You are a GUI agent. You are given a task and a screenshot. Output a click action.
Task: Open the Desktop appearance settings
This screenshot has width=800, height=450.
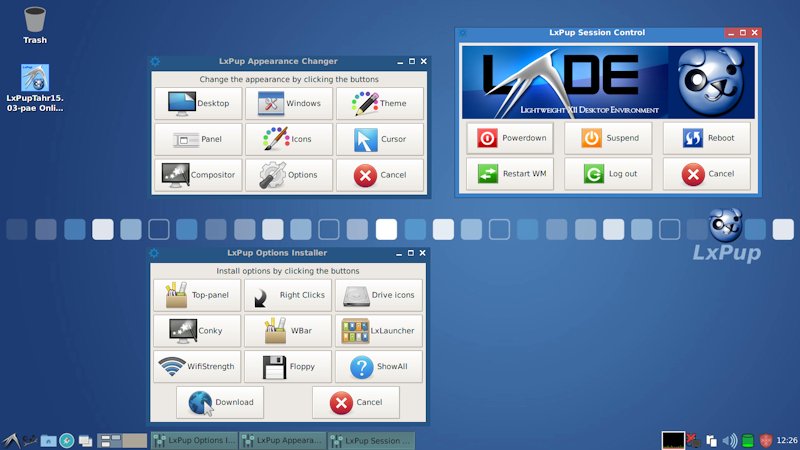pyautogui.click(x=198, y=104)
